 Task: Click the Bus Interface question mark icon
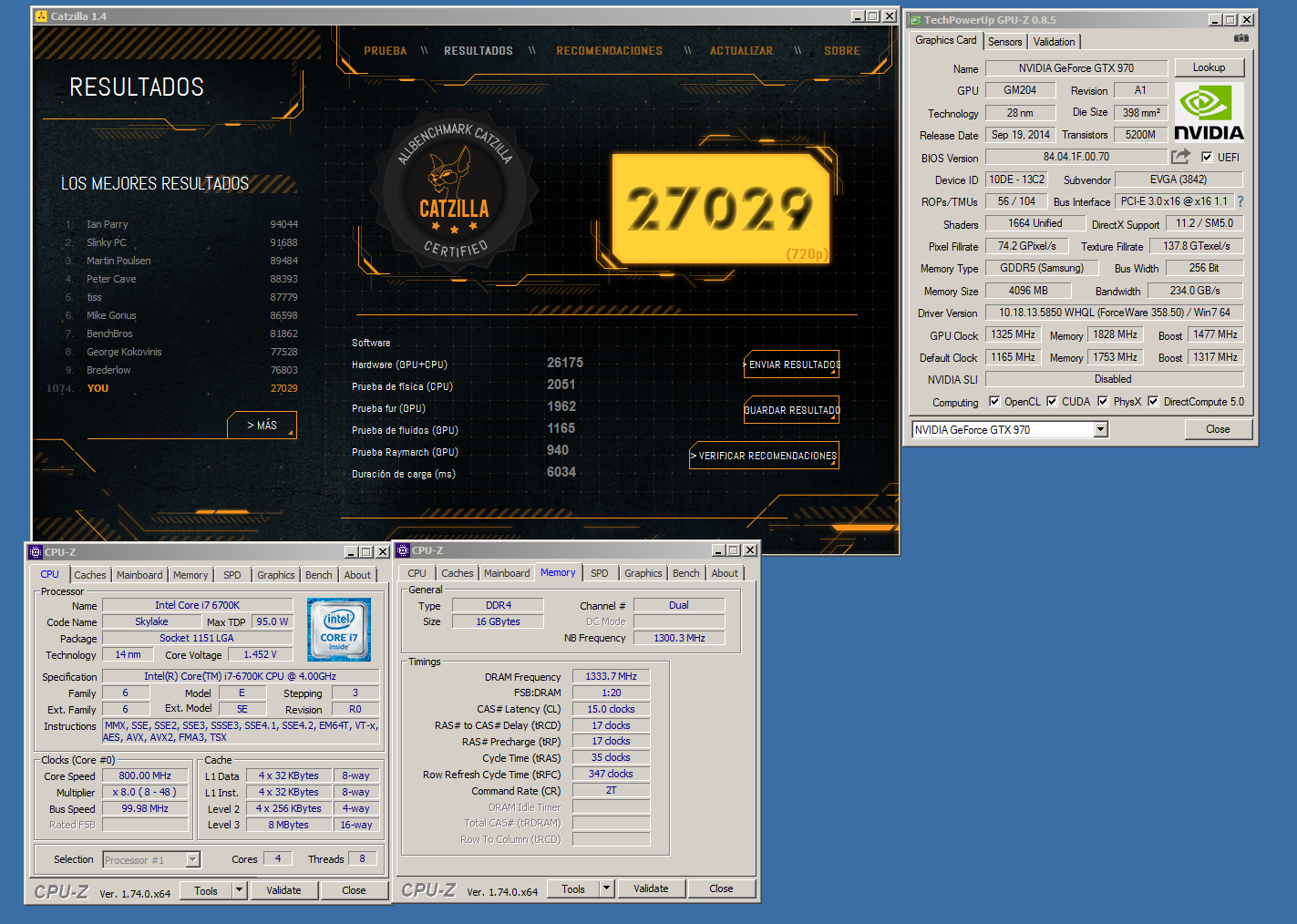click(x=1240, y=201)
